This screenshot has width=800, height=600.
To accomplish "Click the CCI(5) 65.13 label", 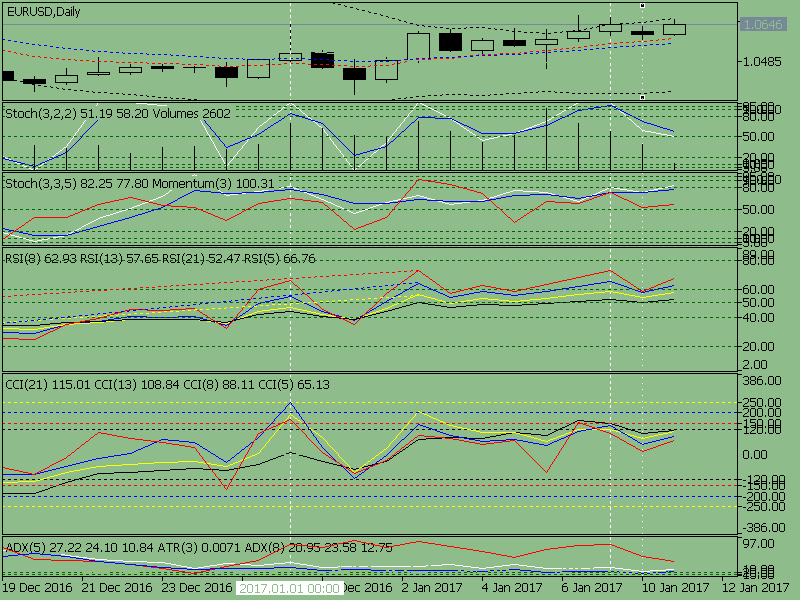I will (294, 385).
